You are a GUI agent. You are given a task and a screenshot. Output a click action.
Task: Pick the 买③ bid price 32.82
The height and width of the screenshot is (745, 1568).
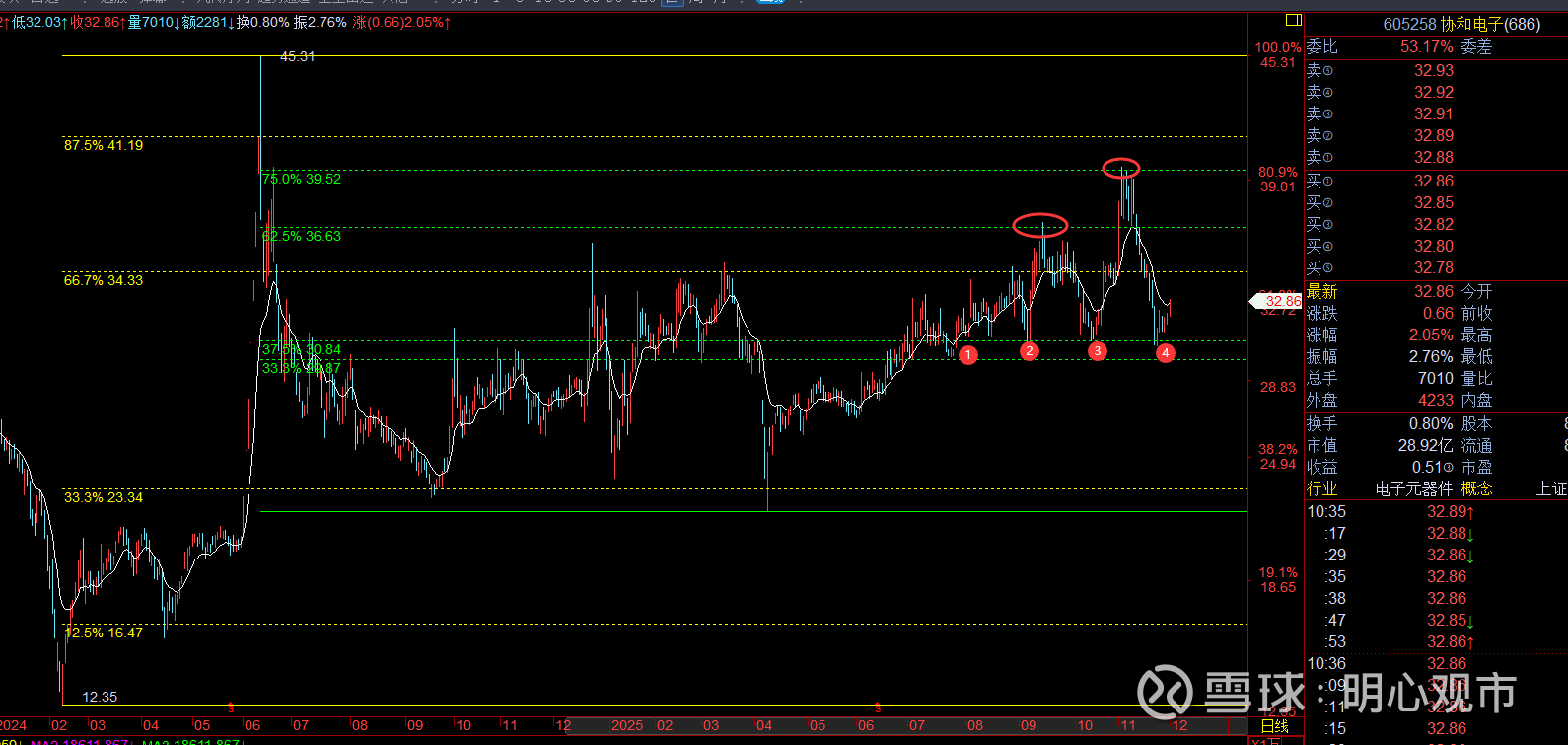[1434, 225]
